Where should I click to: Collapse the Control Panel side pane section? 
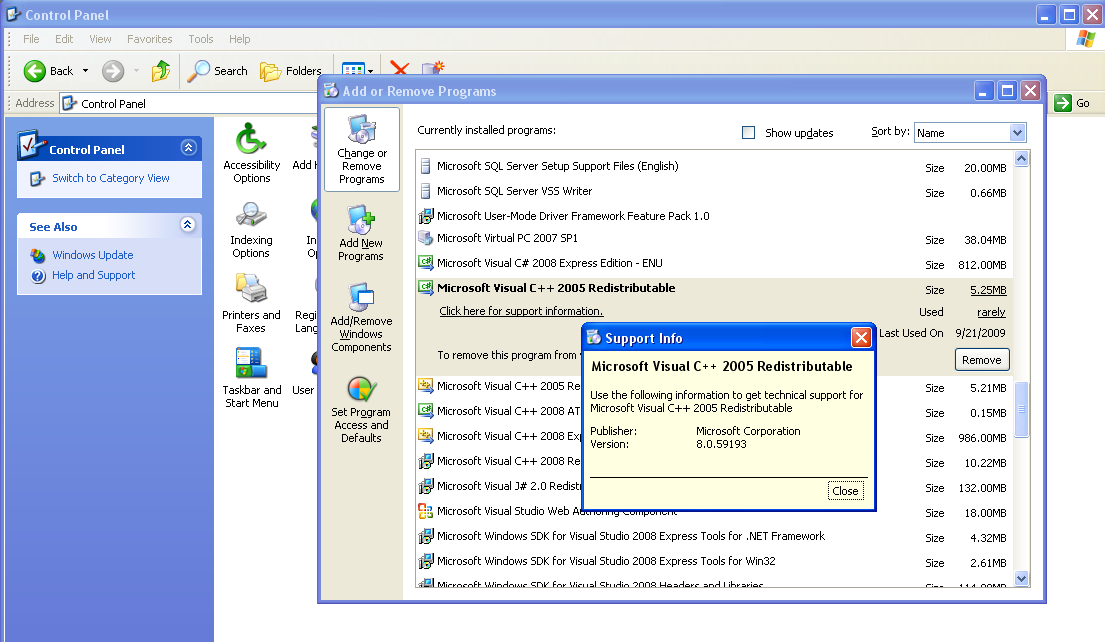[188, 148]
